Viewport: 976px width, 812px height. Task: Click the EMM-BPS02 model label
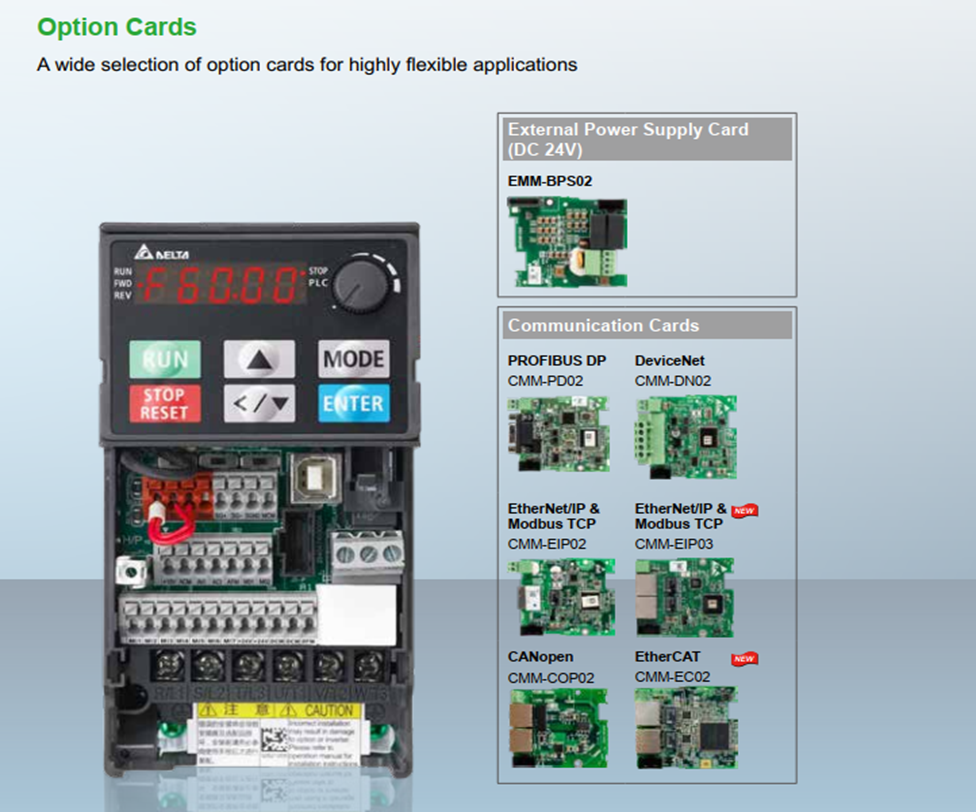click(550, 181)
